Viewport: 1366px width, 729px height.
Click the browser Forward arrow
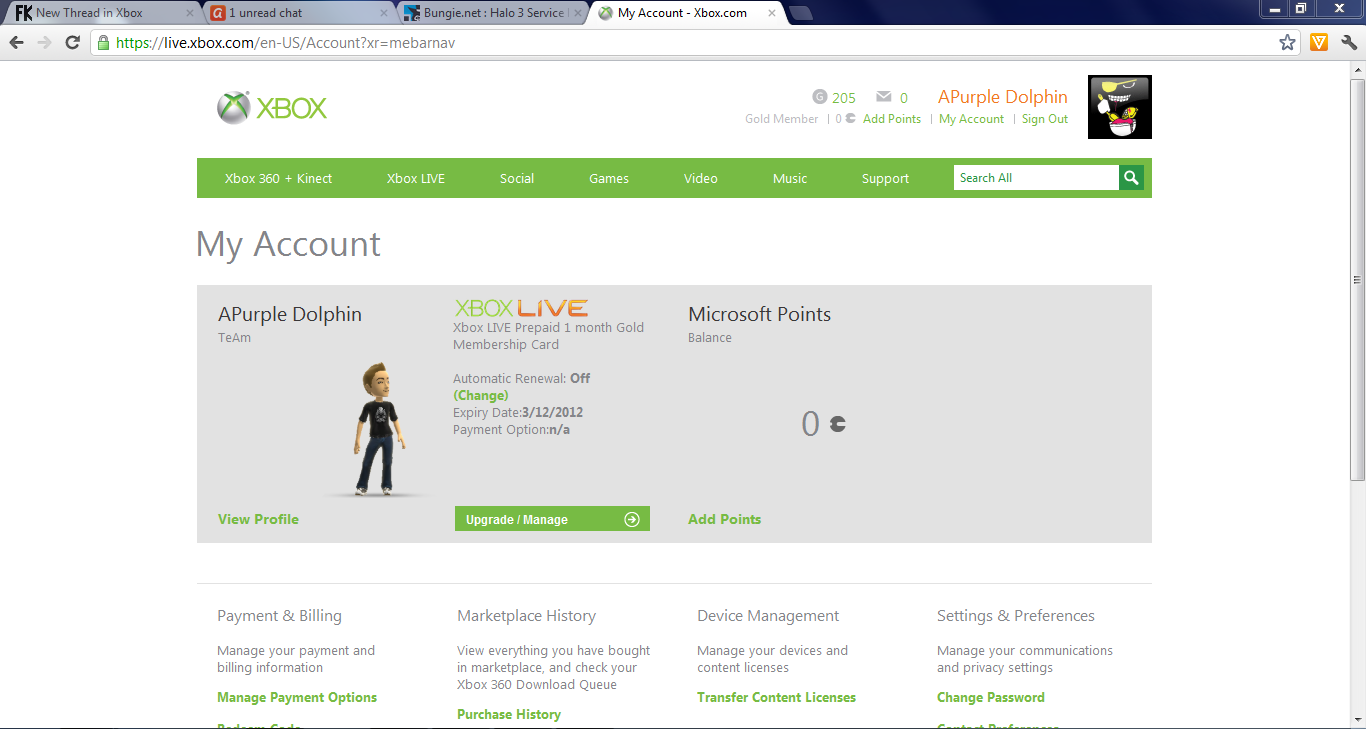point(44,43)
